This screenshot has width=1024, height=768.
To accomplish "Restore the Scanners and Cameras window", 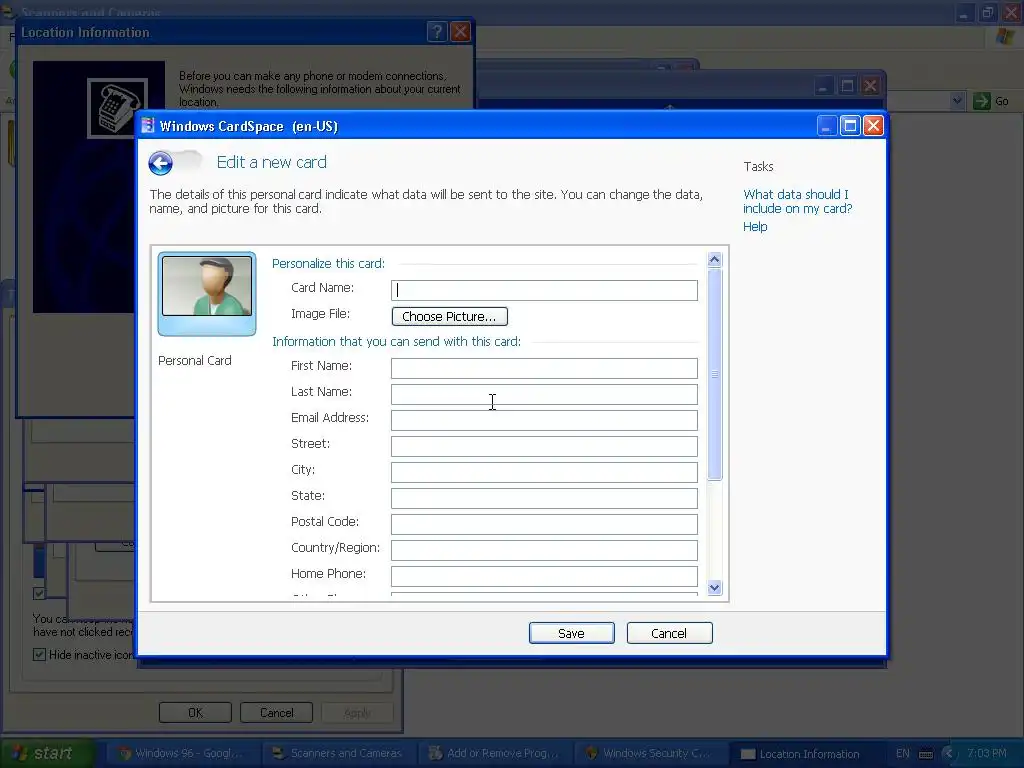I will 988,12.
